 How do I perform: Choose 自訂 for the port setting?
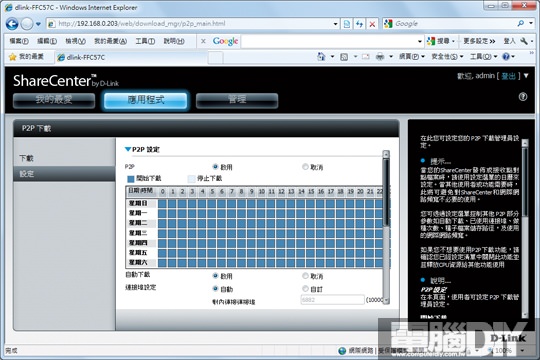click(x=305, y=288)
